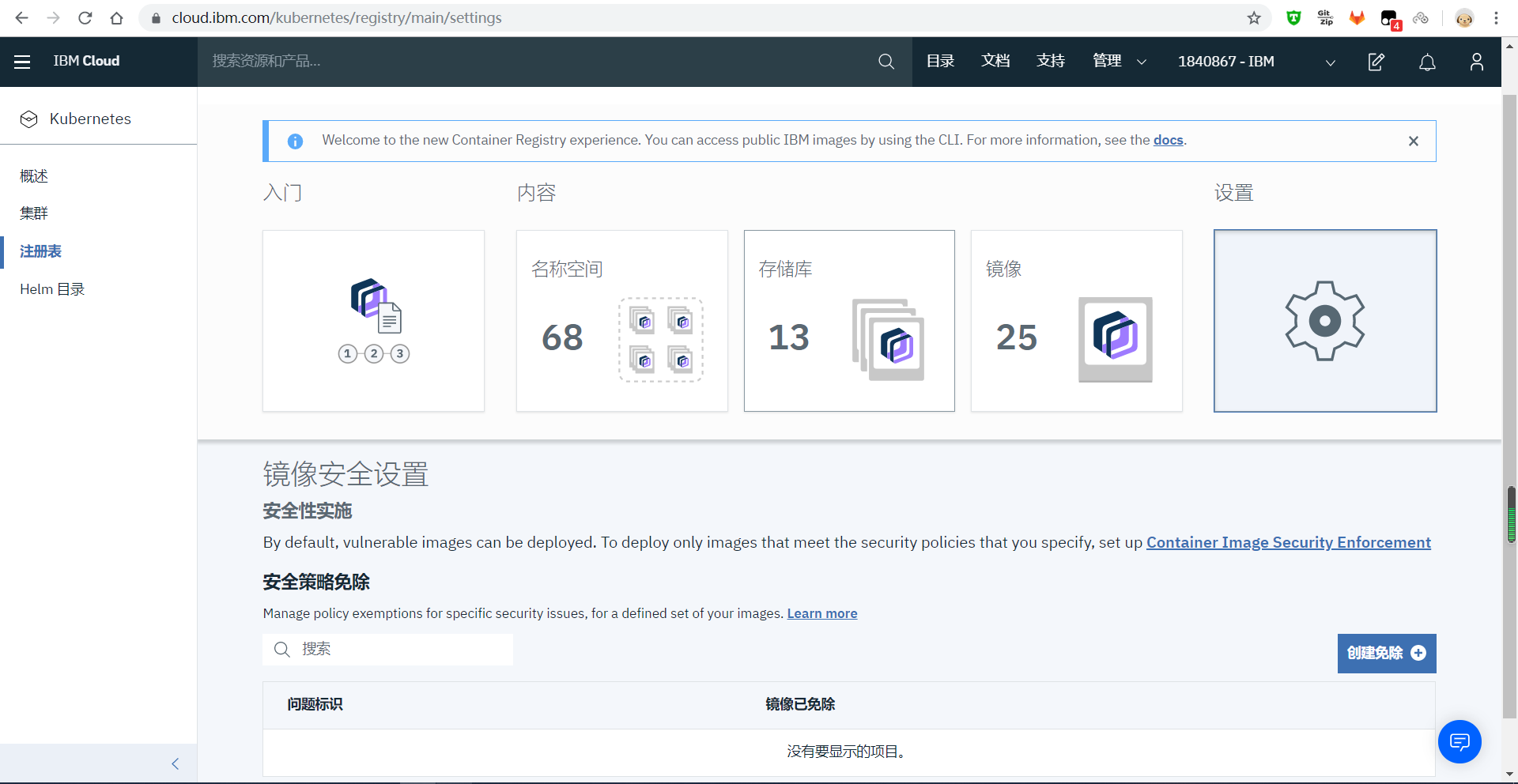
Task: Open the extension with badge 4
Action: [x=1390, y=19]
